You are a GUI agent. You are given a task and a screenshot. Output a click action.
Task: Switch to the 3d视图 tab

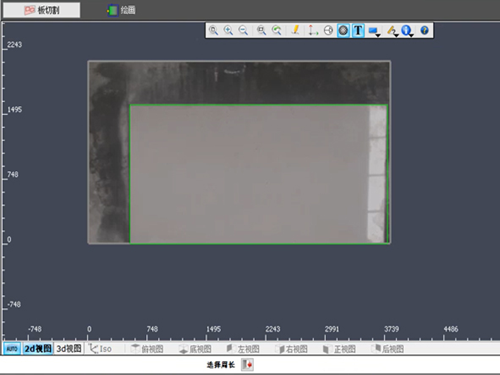(69, 349)
